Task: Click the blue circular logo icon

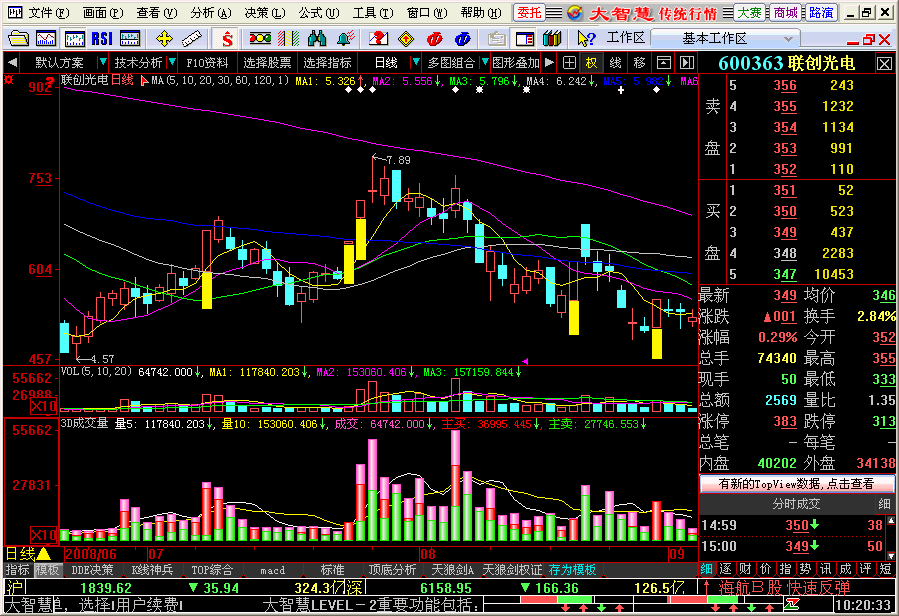Action: point(462,38)
